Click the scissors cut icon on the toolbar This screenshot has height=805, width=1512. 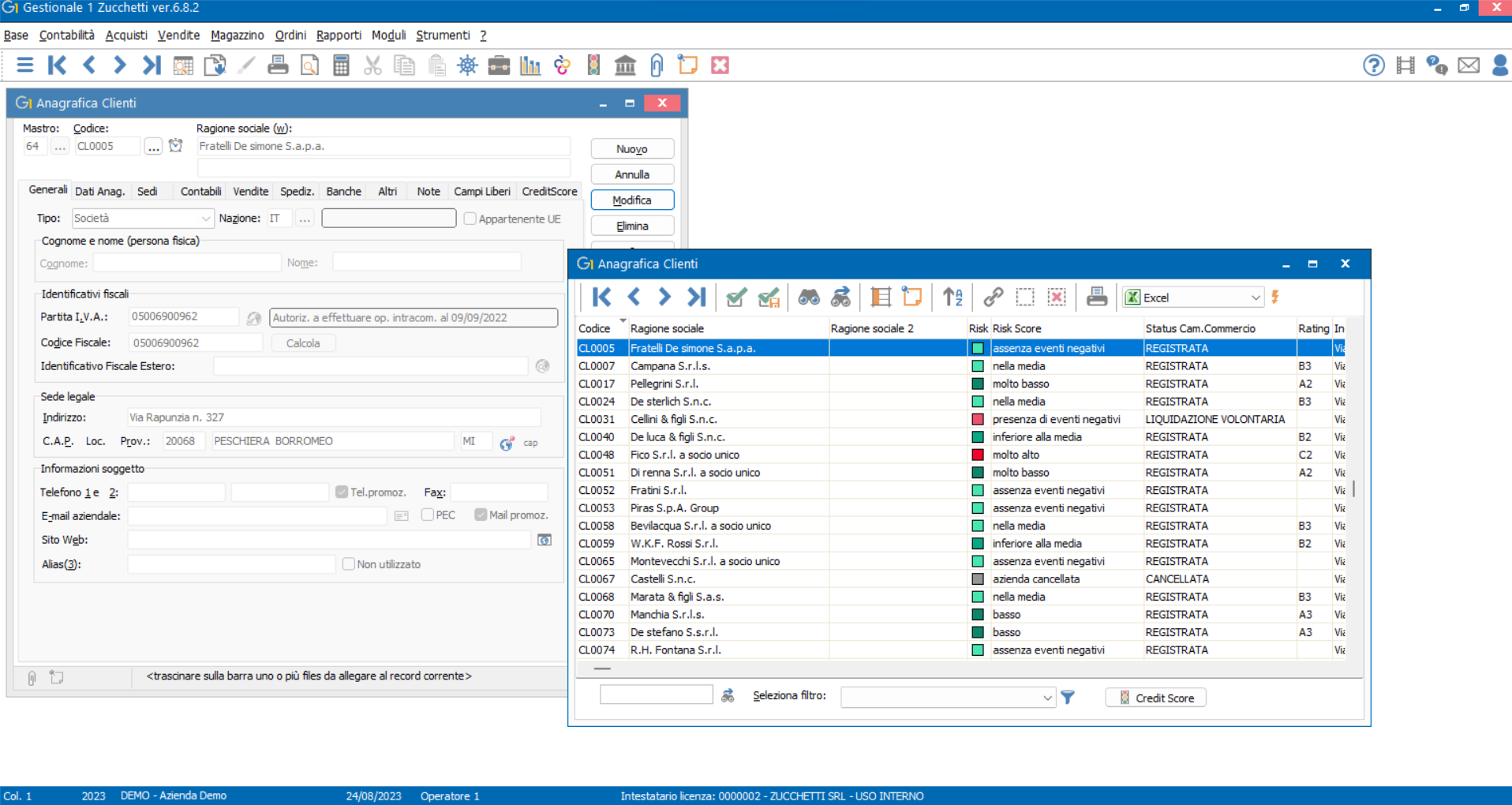click(x=372, y=65)
